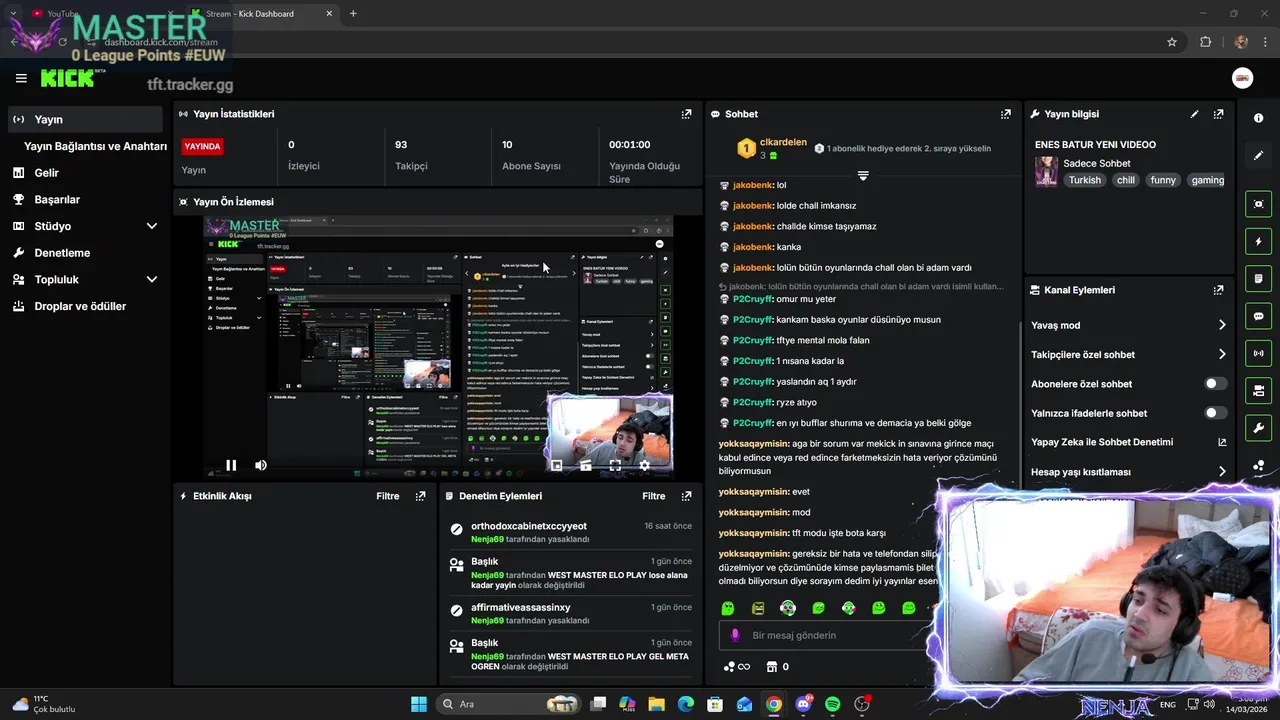1280x720 pixels.
Task: Toggle the lightning activity widget in right sidebar
Action: pos(1258,241)
